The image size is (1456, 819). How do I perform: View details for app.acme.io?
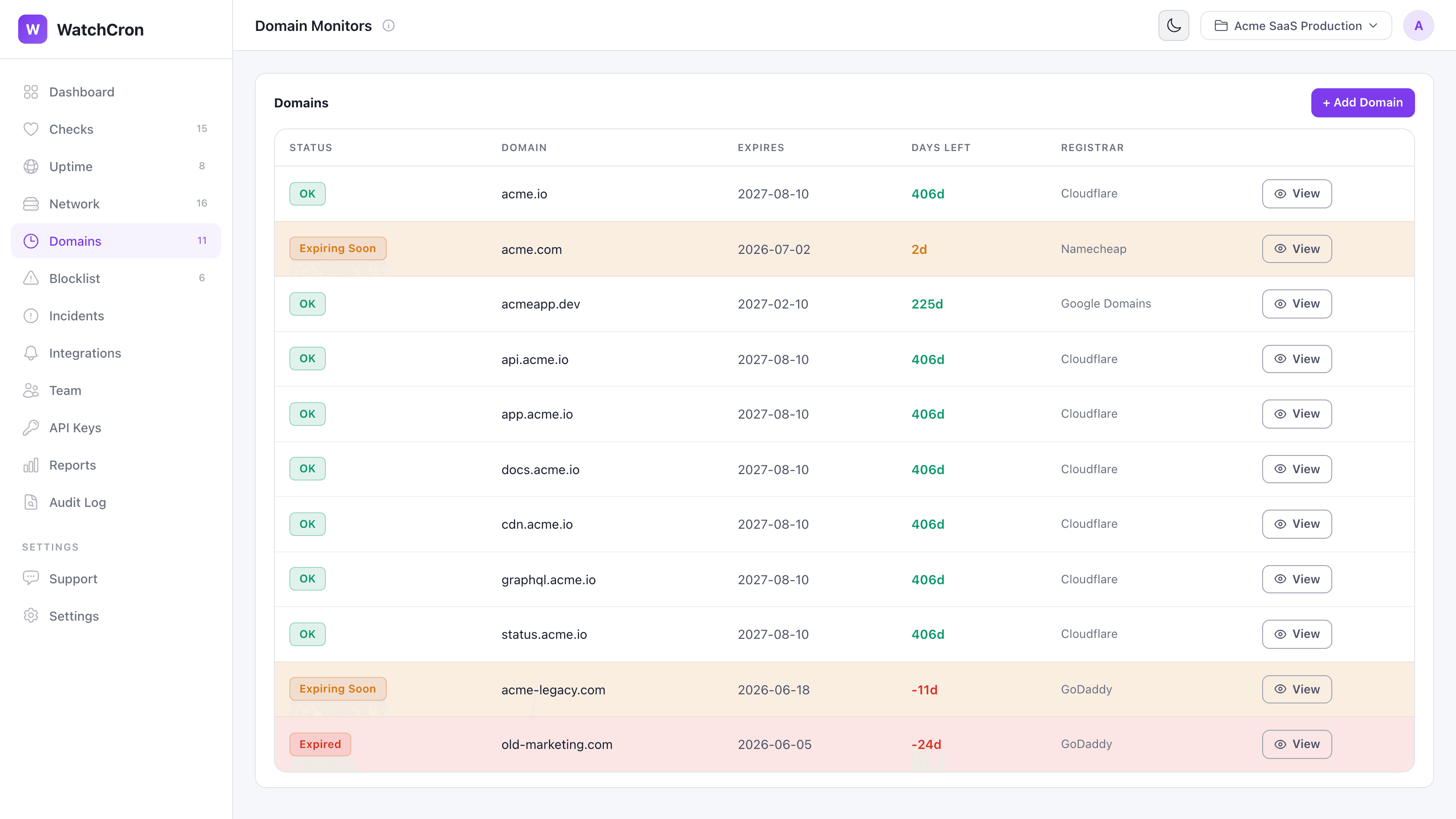coord(1297,415)
